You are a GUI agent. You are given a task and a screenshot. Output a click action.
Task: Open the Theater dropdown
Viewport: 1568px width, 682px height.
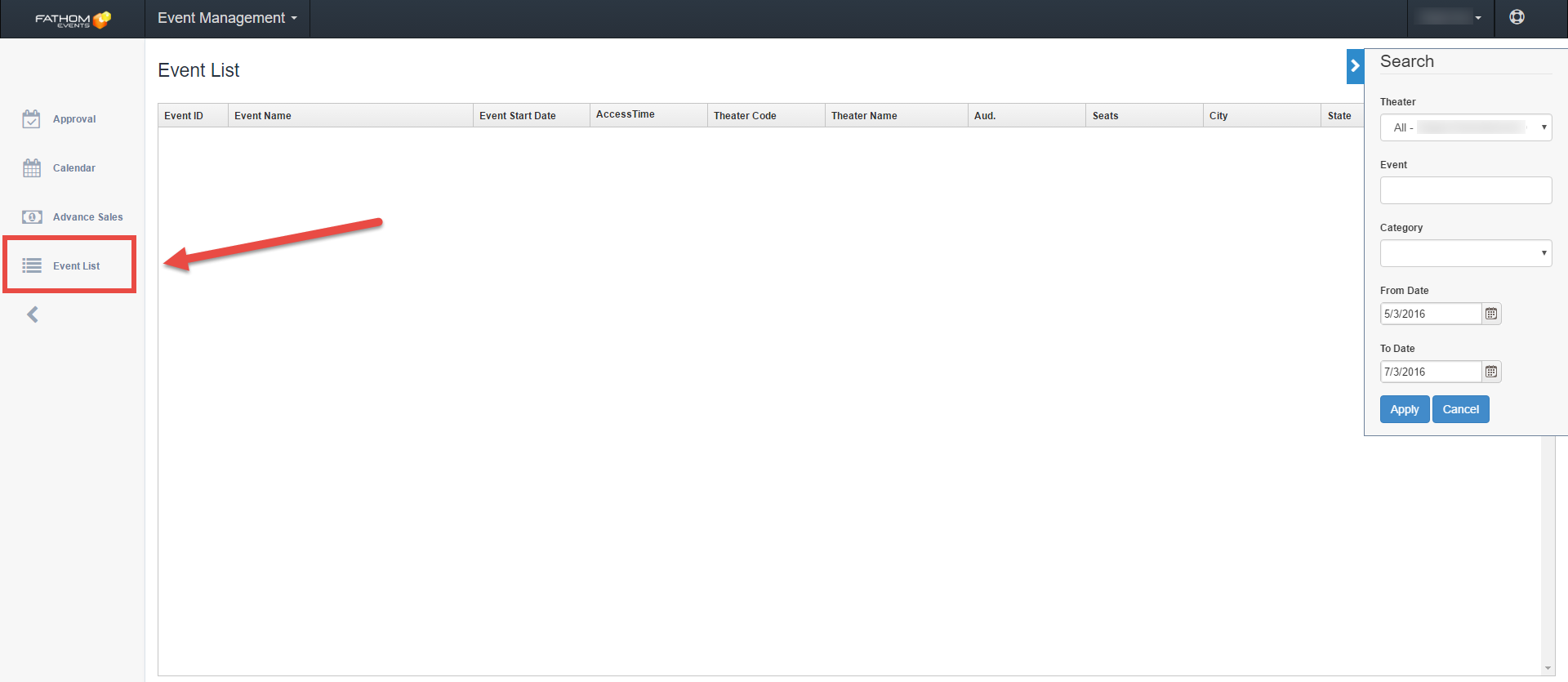click(x=1465, y=127)
